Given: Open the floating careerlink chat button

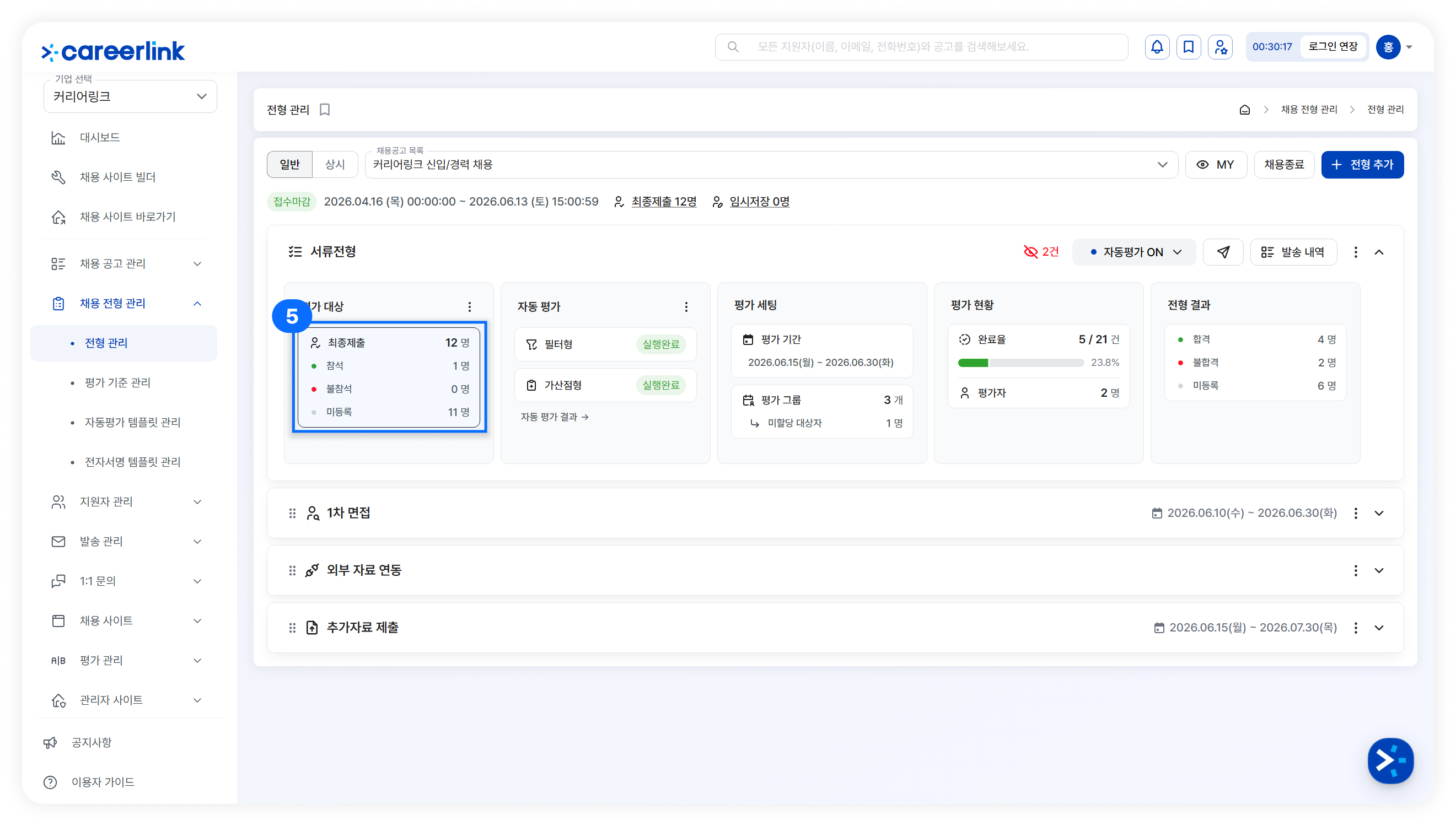Looking at the screenshot, I should click(1390, 761).
